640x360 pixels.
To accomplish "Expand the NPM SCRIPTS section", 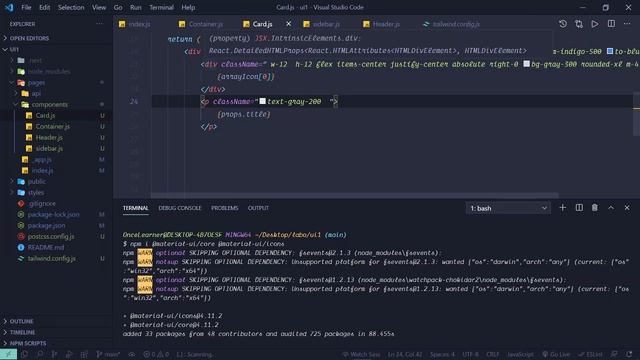I will (28, 343).
